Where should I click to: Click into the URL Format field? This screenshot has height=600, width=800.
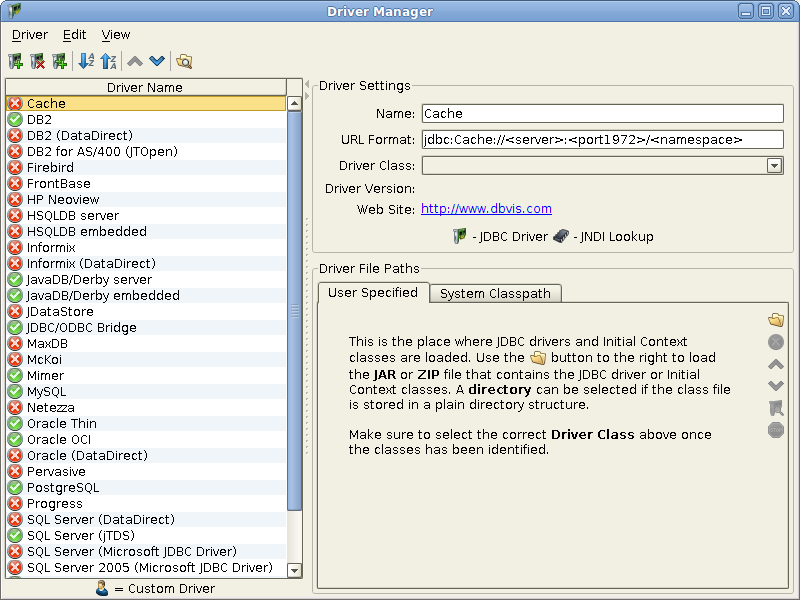coord(603,139)
